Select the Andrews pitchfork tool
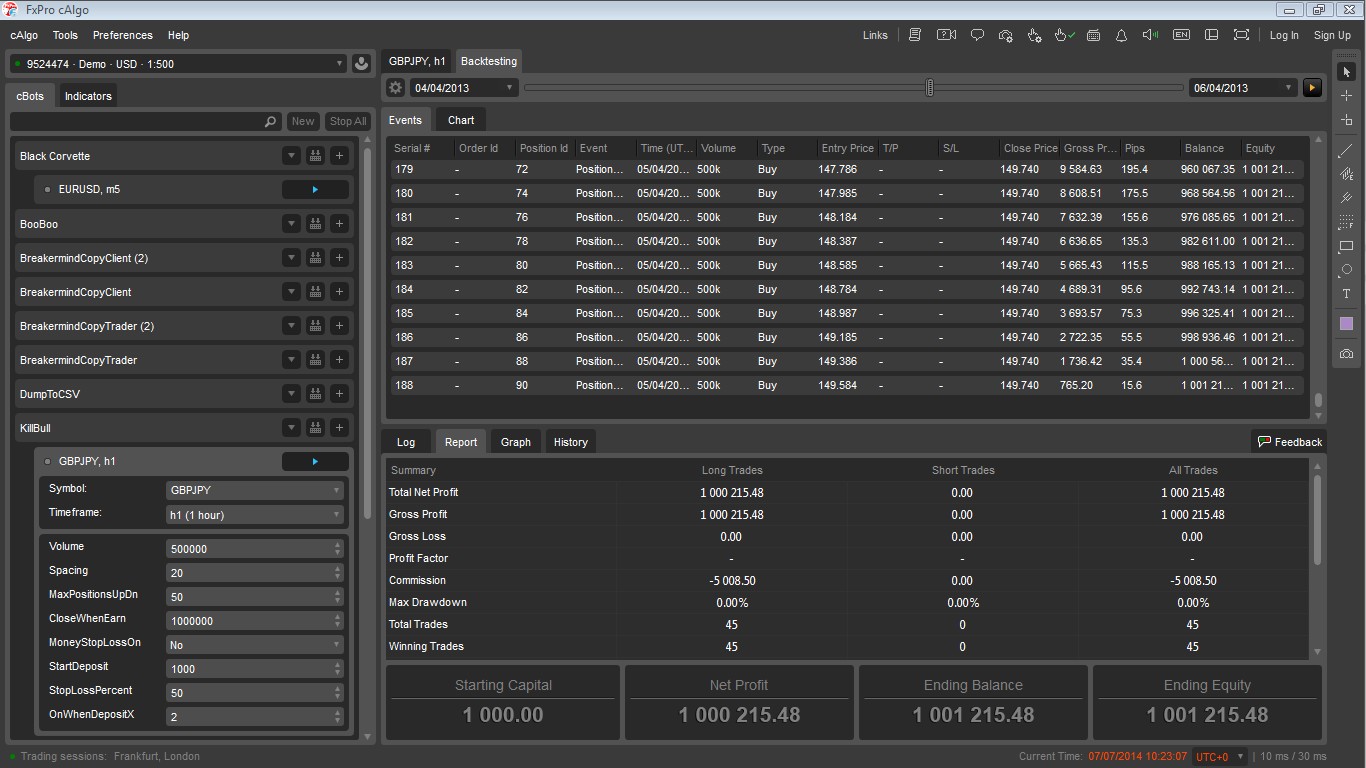Viewport: 1366px width, 768px height. tap(1346, 199)
